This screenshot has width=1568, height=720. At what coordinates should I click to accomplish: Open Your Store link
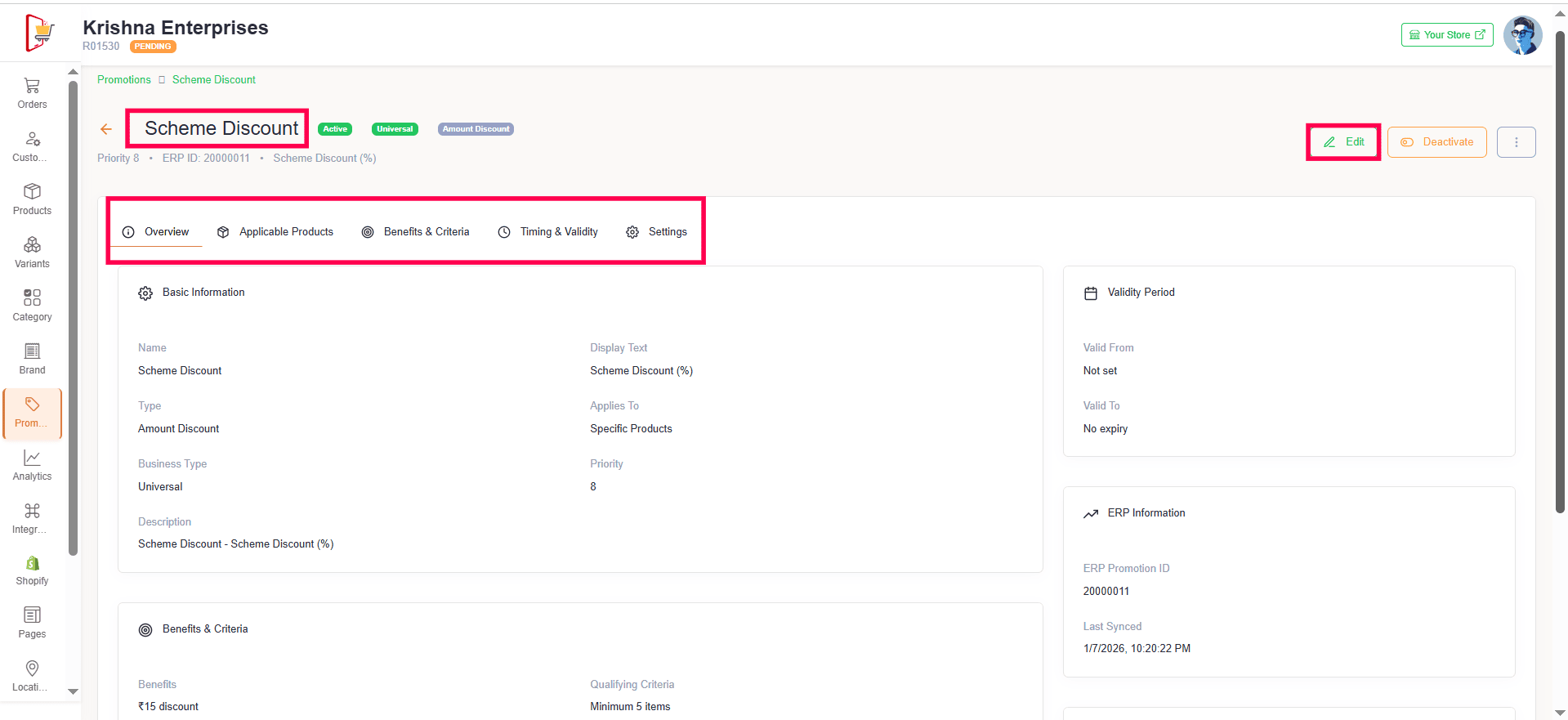coord(1446,35)
